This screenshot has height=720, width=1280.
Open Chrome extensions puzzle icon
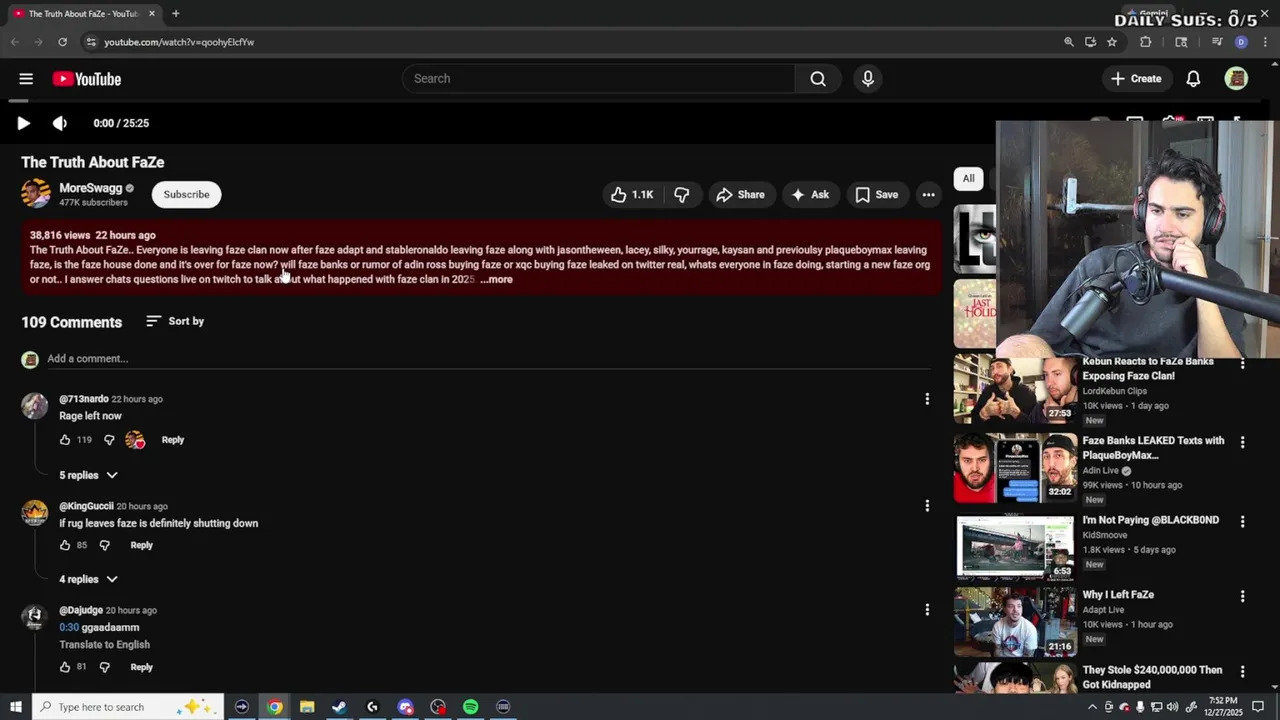tap(1146, 42)
